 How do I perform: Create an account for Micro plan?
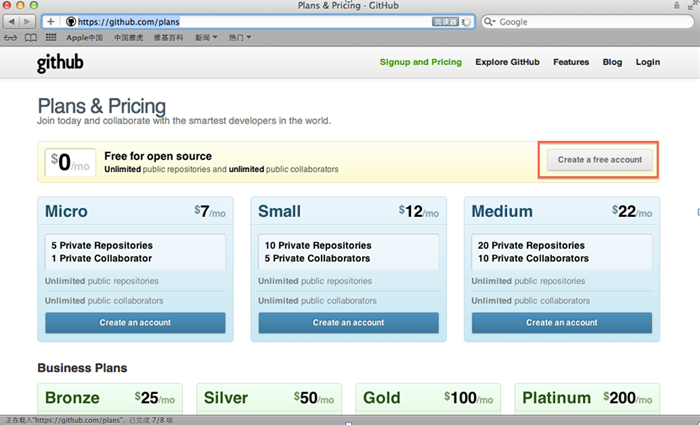tap(135, 322)
